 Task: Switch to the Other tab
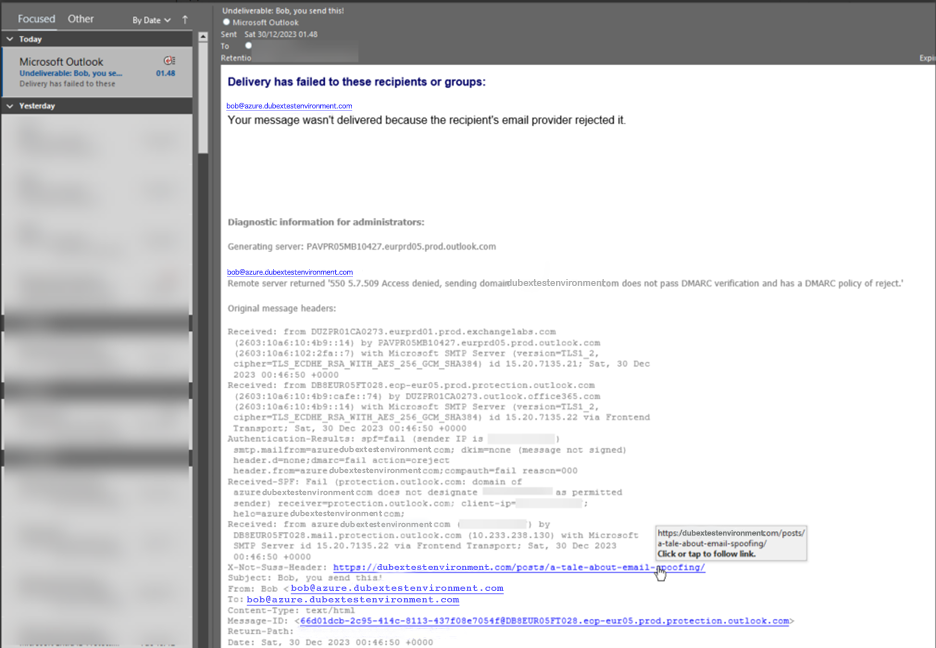81,19
